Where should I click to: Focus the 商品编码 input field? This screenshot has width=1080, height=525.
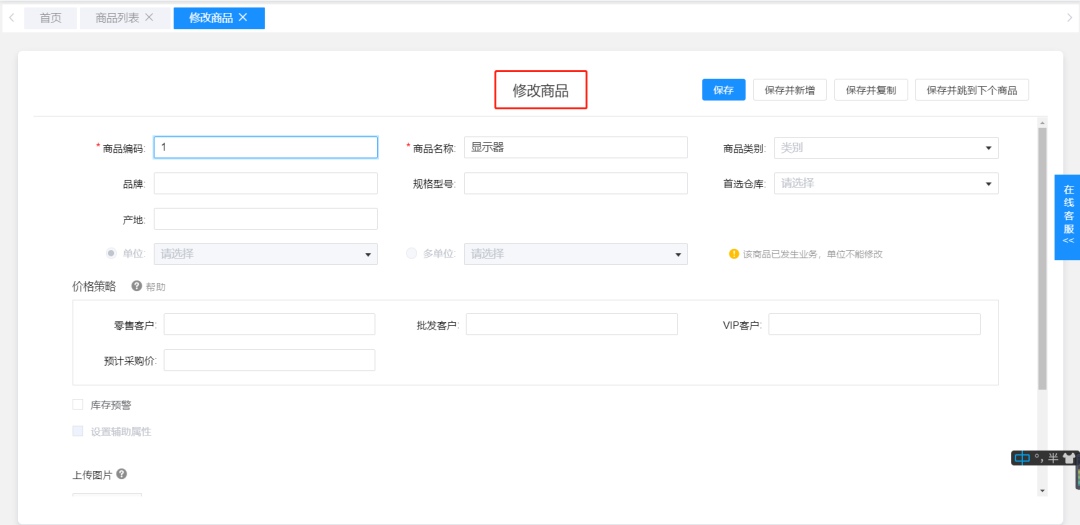pyautogui.click(x=266, y=147)
